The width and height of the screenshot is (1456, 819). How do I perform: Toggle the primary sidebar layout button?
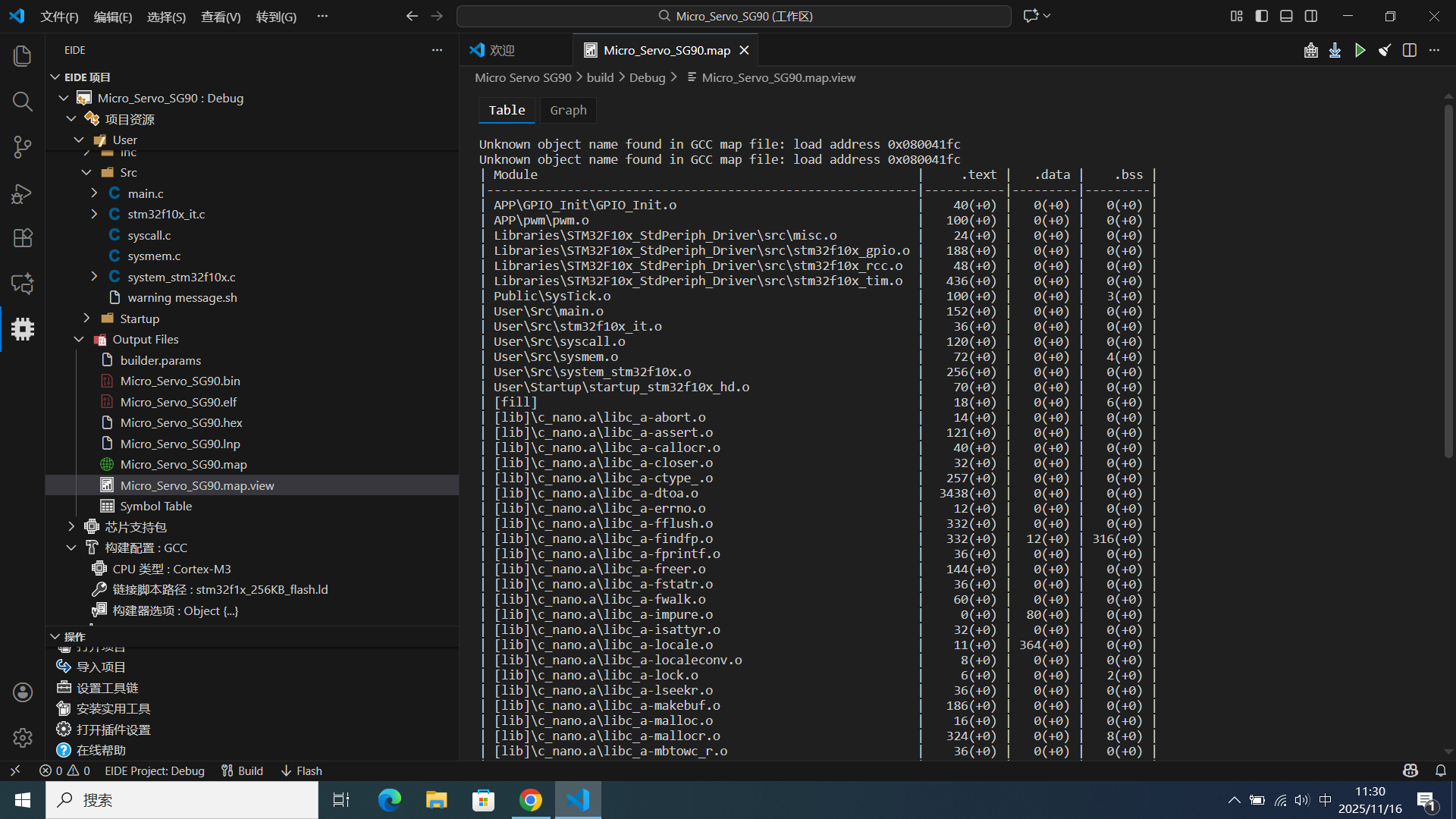pos(1262,16)
